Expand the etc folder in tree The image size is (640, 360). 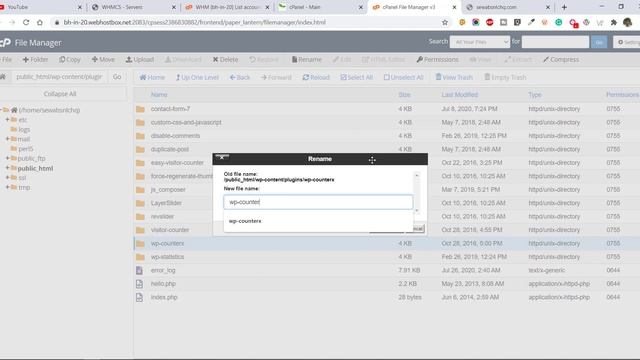point(7,120)
